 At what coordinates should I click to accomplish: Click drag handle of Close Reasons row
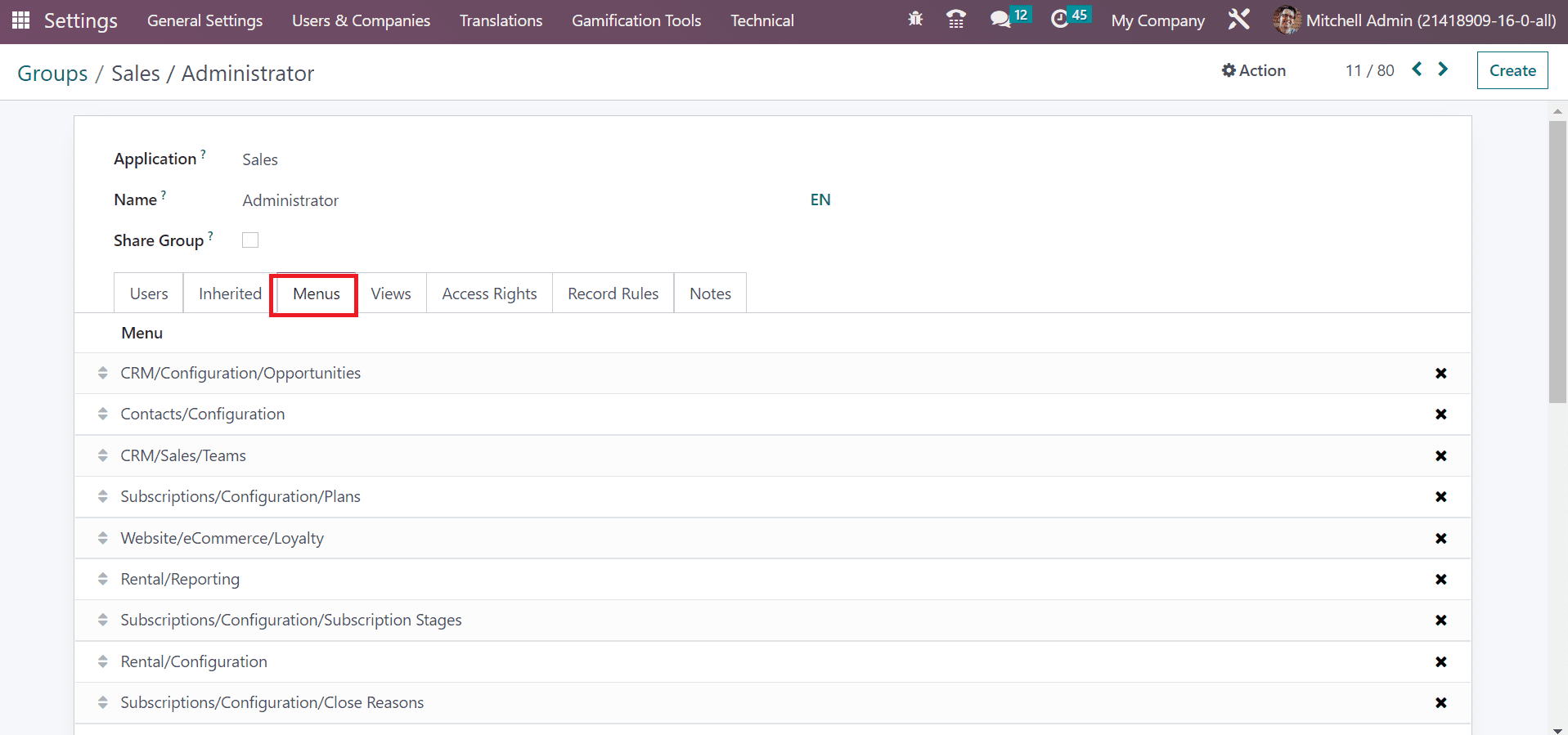[102, 702]
